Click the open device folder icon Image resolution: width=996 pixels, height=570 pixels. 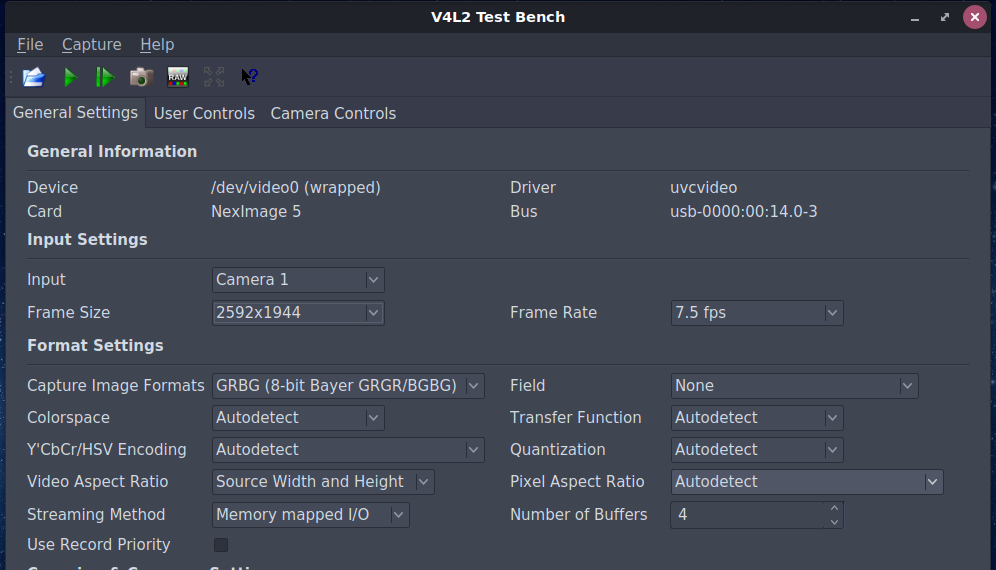point(34,77)
